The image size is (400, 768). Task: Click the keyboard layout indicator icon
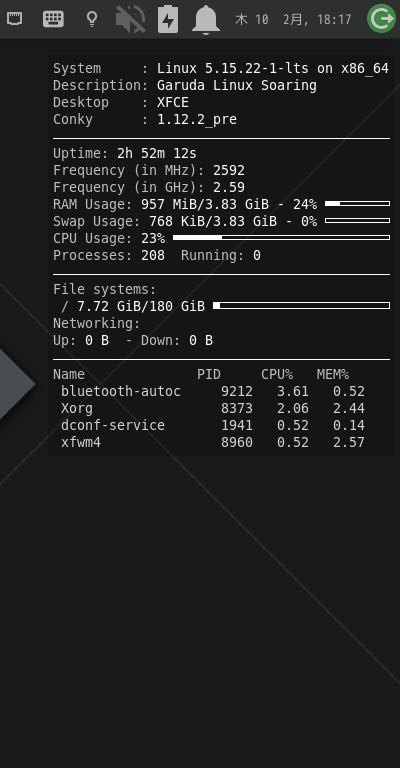pyautogui.click(x=53, y=19)
